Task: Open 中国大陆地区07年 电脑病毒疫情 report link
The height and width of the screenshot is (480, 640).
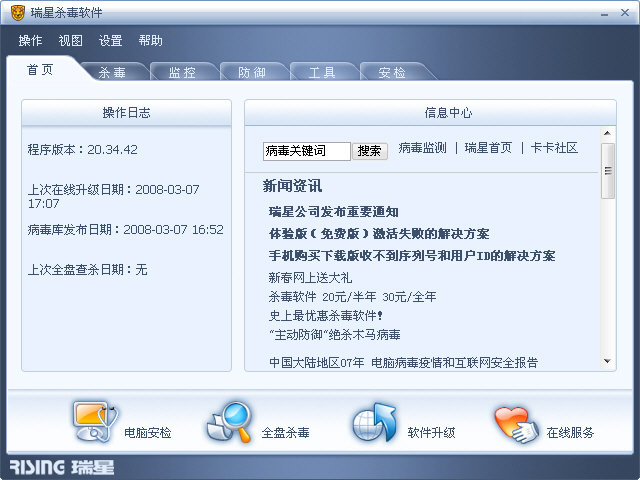Action: point(403,362)
